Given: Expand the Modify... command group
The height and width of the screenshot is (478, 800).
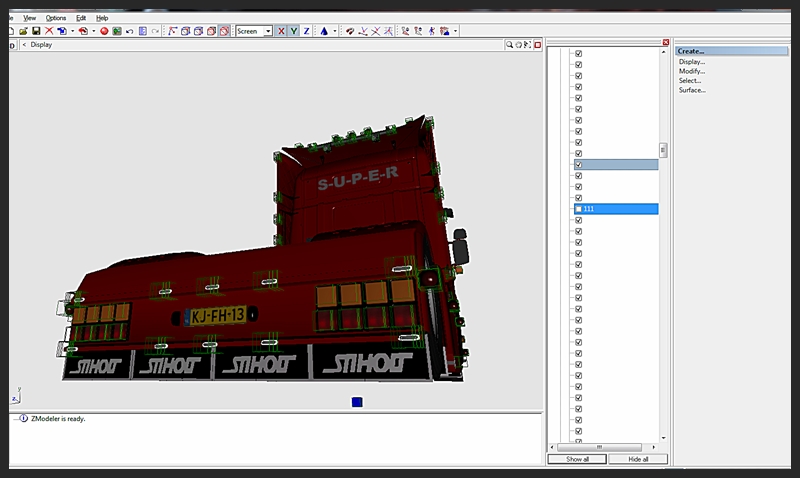Looking at the screenshot, I should (x=692, y=71).
